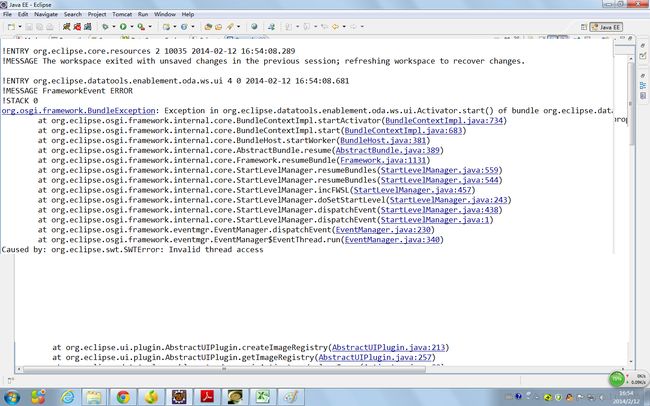650x406 pixels.
Task: Click the task list icon in right trim
Action: tap(643, 55)
